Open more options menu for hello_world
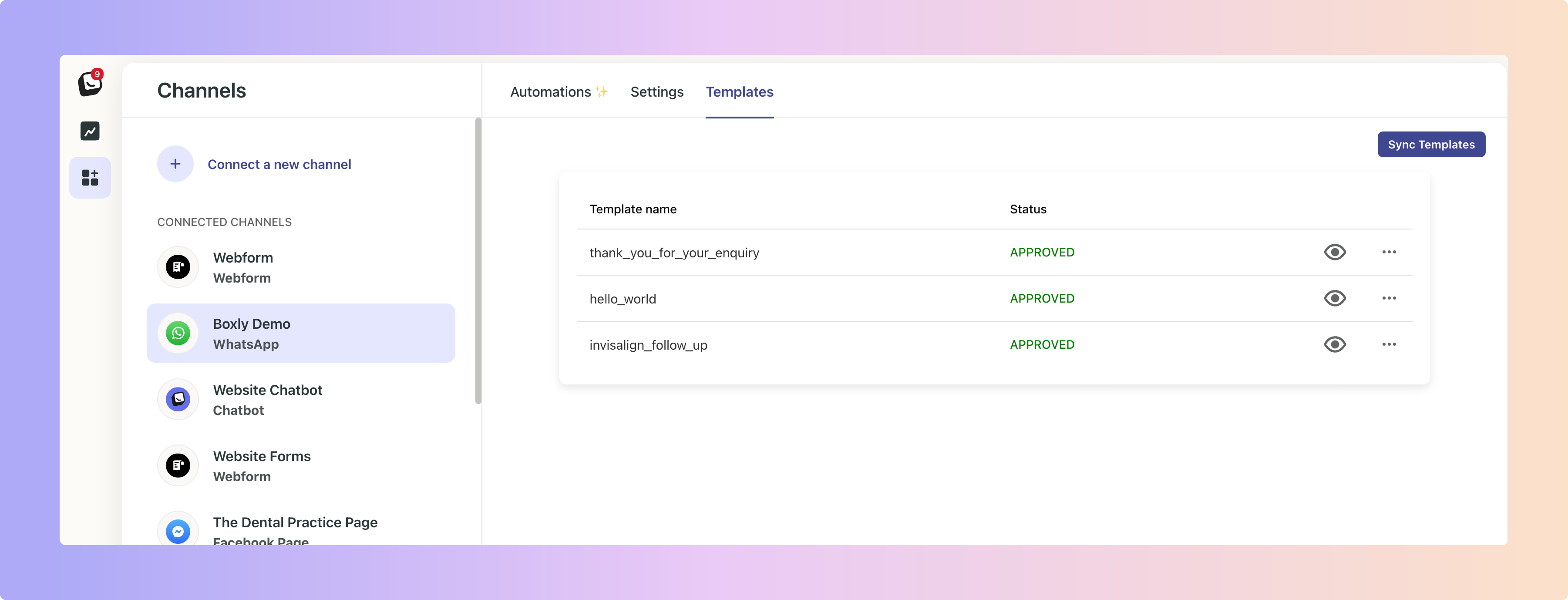 1389,299
